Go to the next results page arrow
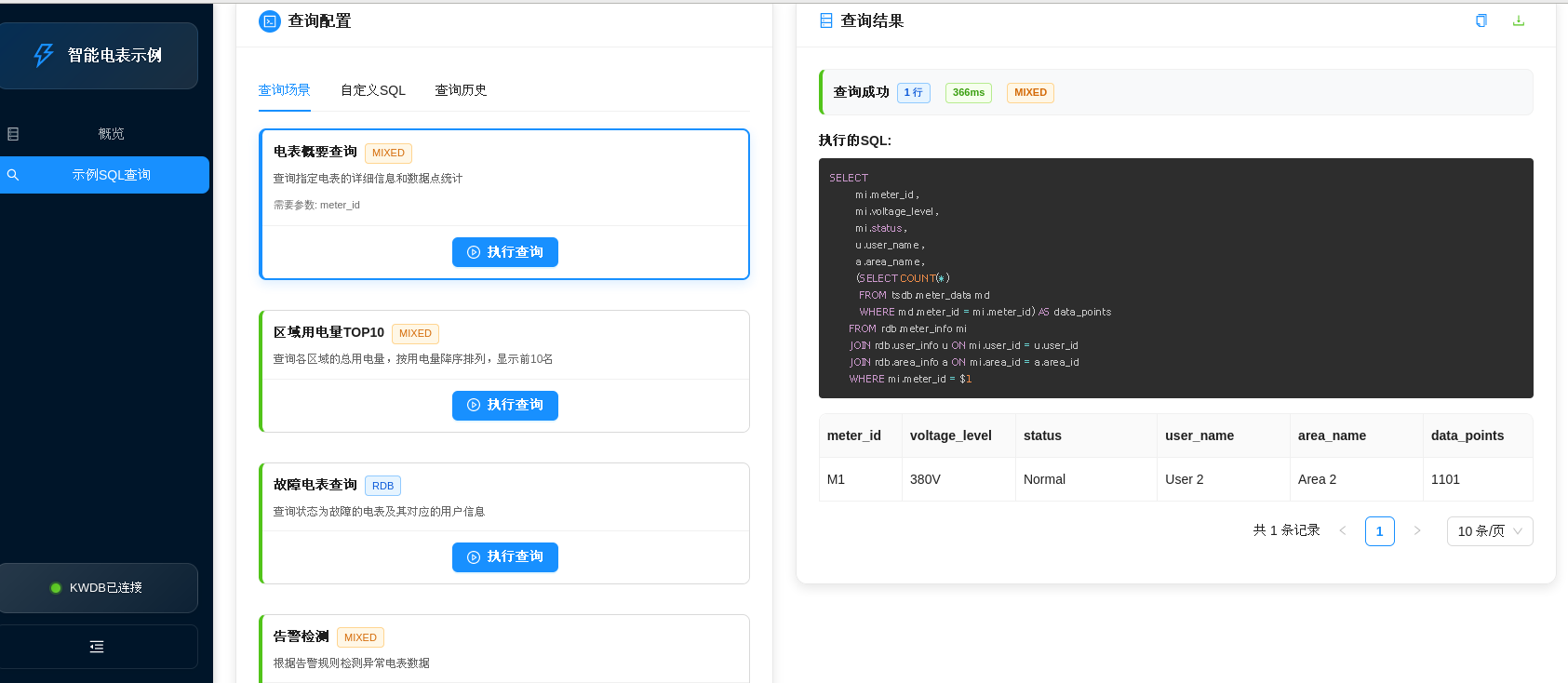Viewport: 1568px width, 683px height. (x=1417, y=530)
